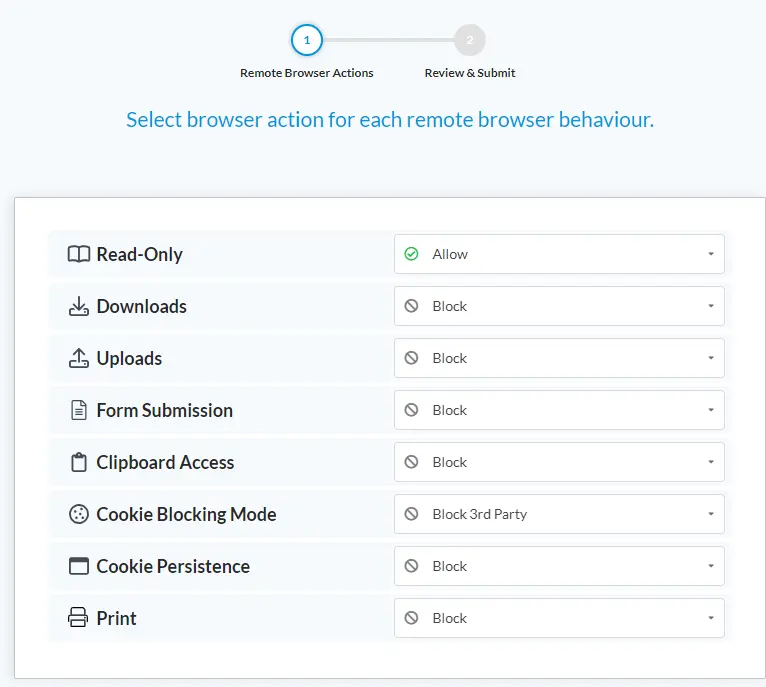Image resolution: width=766 pixels, height=687 pixels.
Task: Click the Cookie Persistence window icon
Action: pos(78,566)
